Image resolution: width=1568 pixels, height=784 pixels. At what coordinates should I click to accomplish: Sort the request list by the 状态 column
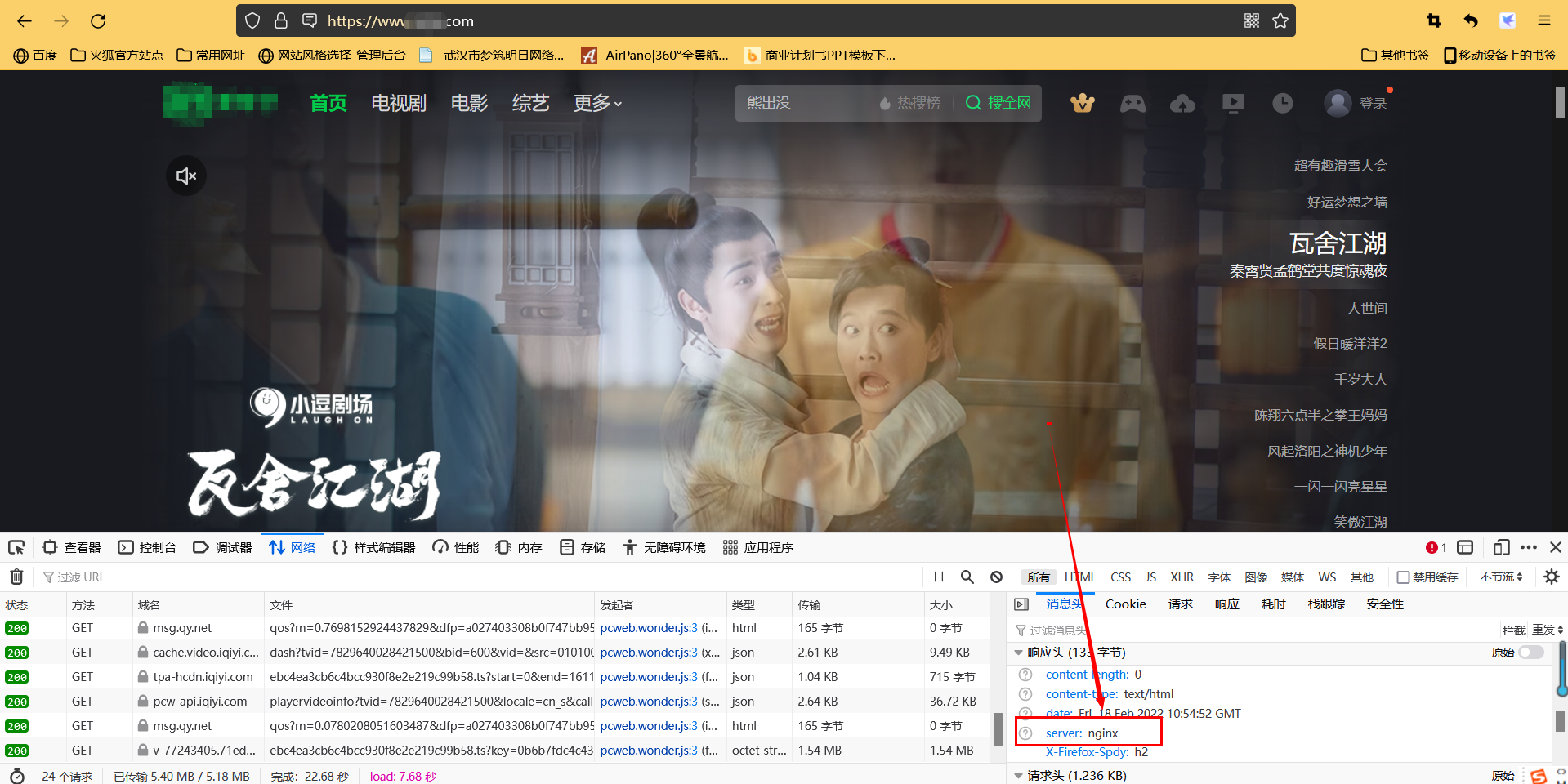33,605
